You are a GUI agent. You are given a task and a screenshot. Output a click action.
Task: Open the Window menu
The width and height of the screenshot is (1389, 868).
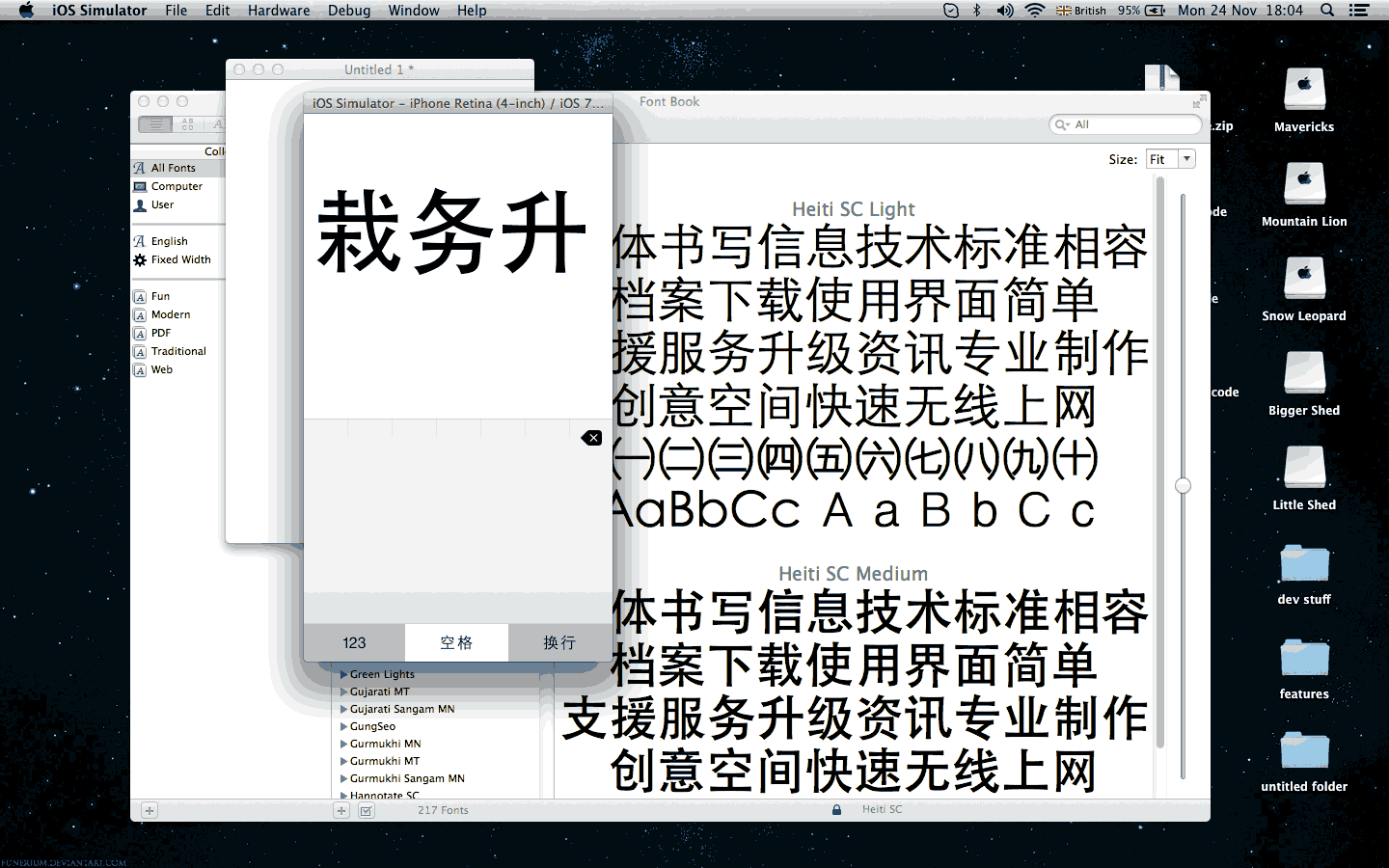pyautogui.click(x=414, y=11)
